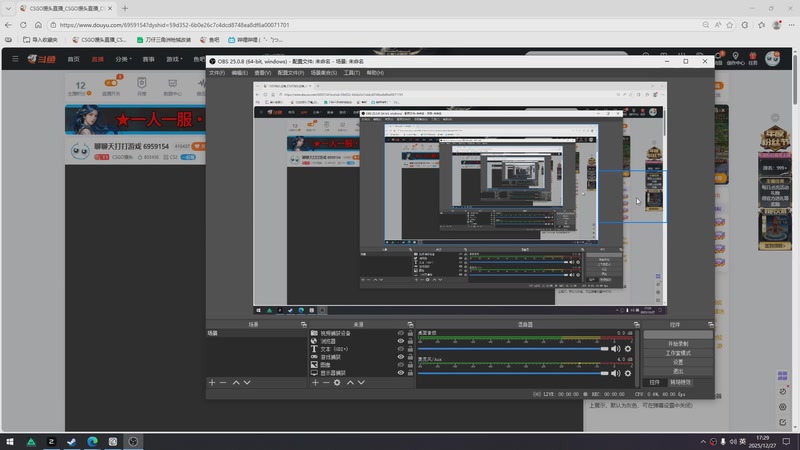Open Windows Start menu
The width and height of the screenshot is (800, 450).
click(10, 441)
